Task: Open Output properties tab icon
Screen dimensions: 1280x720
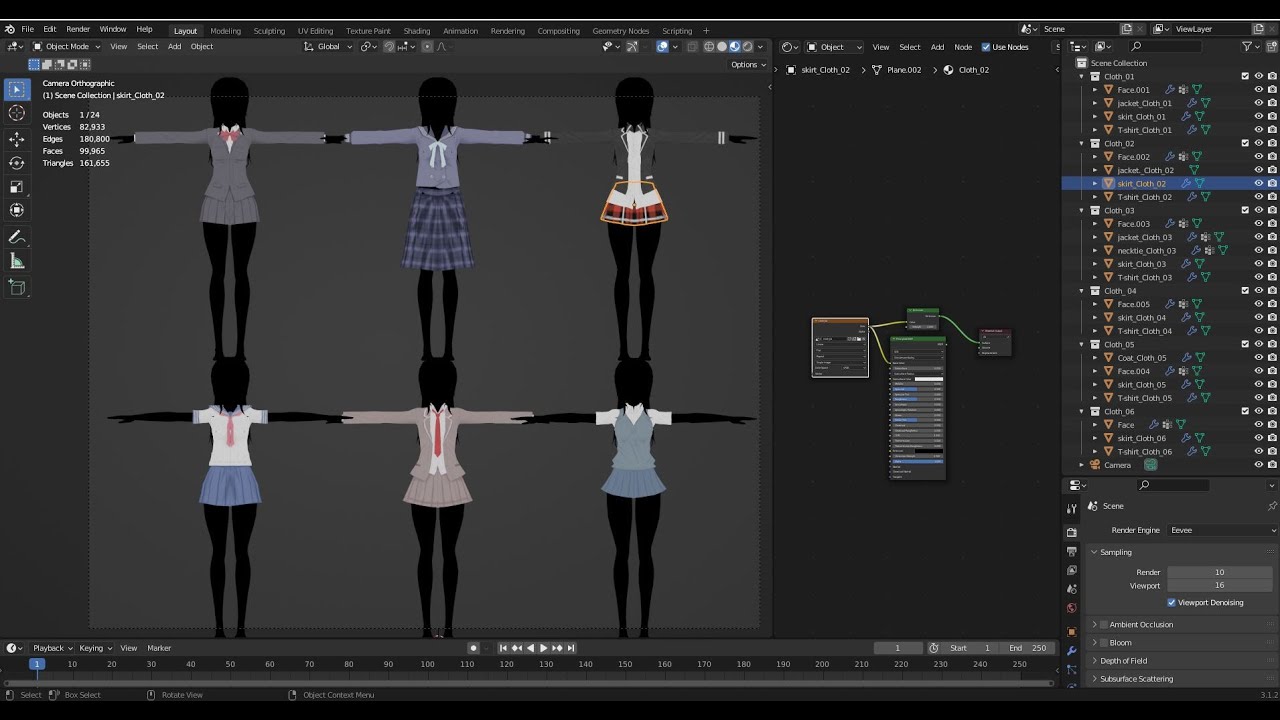Action: click(x=1072, y=551)
